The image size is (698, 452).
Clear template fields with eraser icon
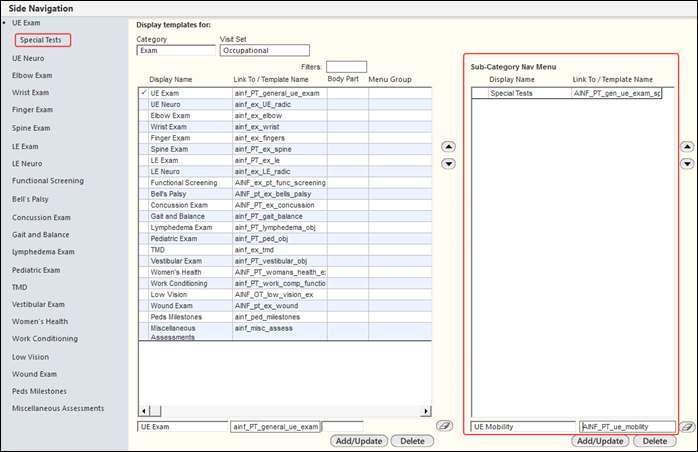point(444,426)
